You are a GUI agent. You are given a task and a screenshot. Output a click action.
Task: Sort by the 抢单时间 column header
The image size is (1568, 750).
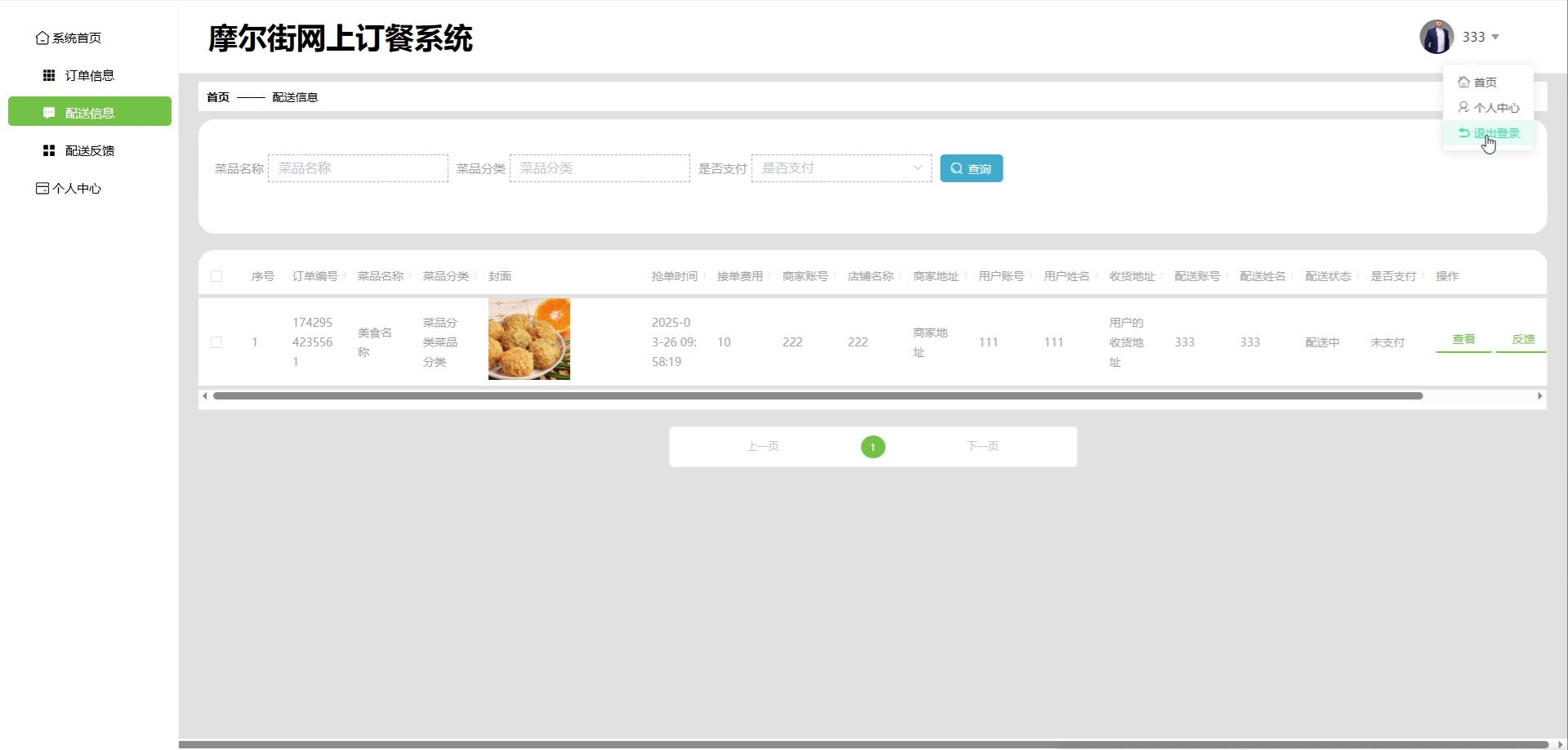(675, 276)
